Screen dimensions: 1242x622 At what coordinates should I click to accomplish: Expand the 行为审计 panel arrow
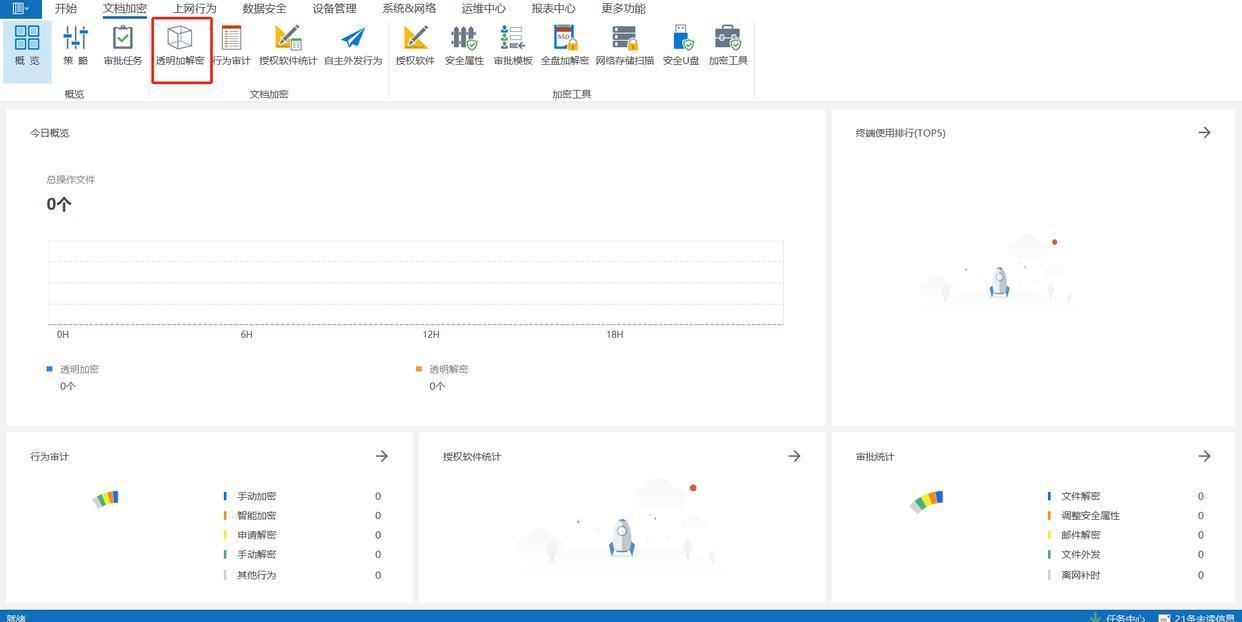pos(381,456)
